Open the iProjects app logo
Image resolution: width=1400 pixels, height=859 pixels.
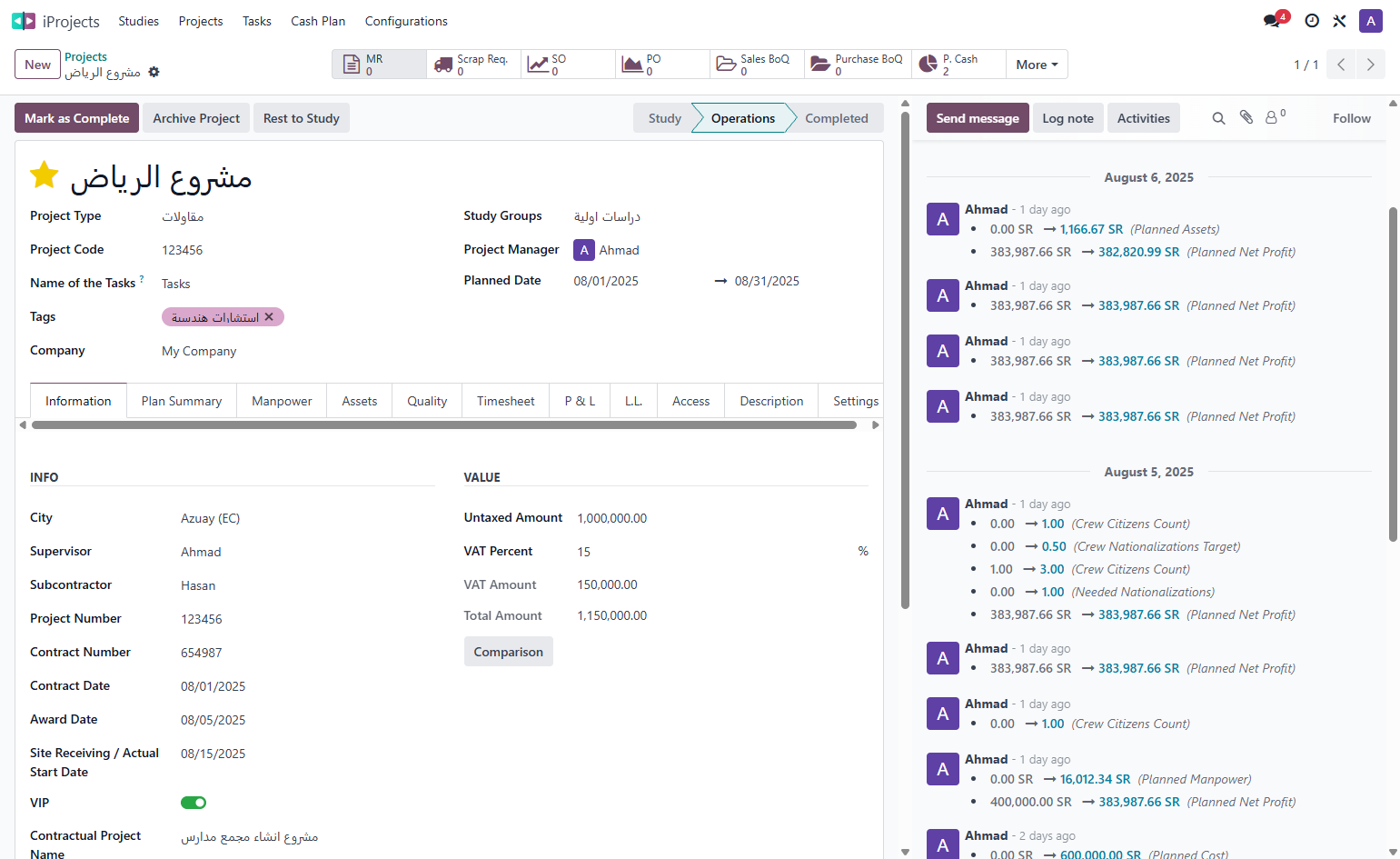click(24, 21)
